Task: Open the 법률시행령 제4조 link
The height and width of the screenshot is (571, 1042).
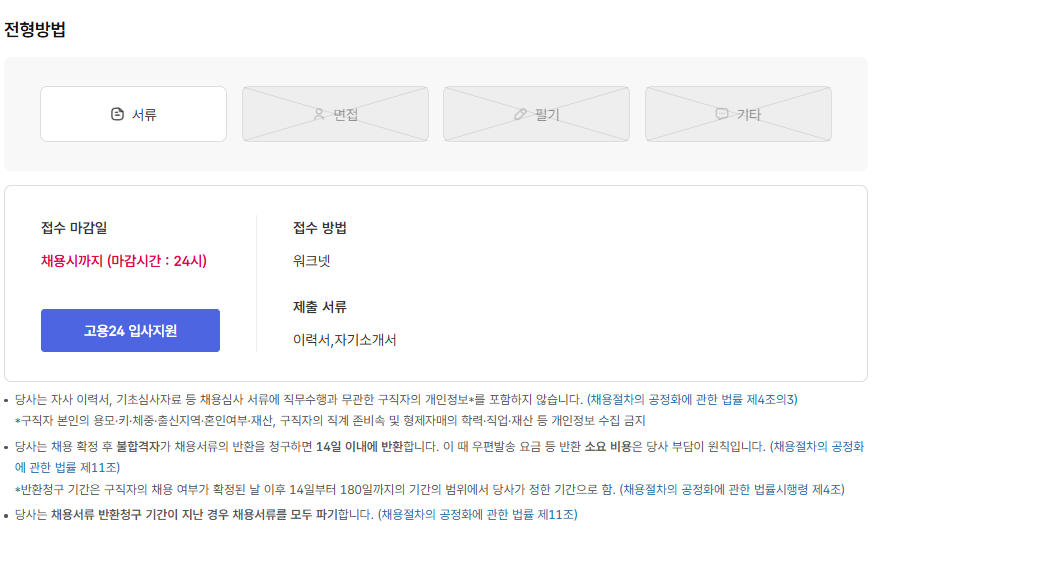Action: (732, 489)
